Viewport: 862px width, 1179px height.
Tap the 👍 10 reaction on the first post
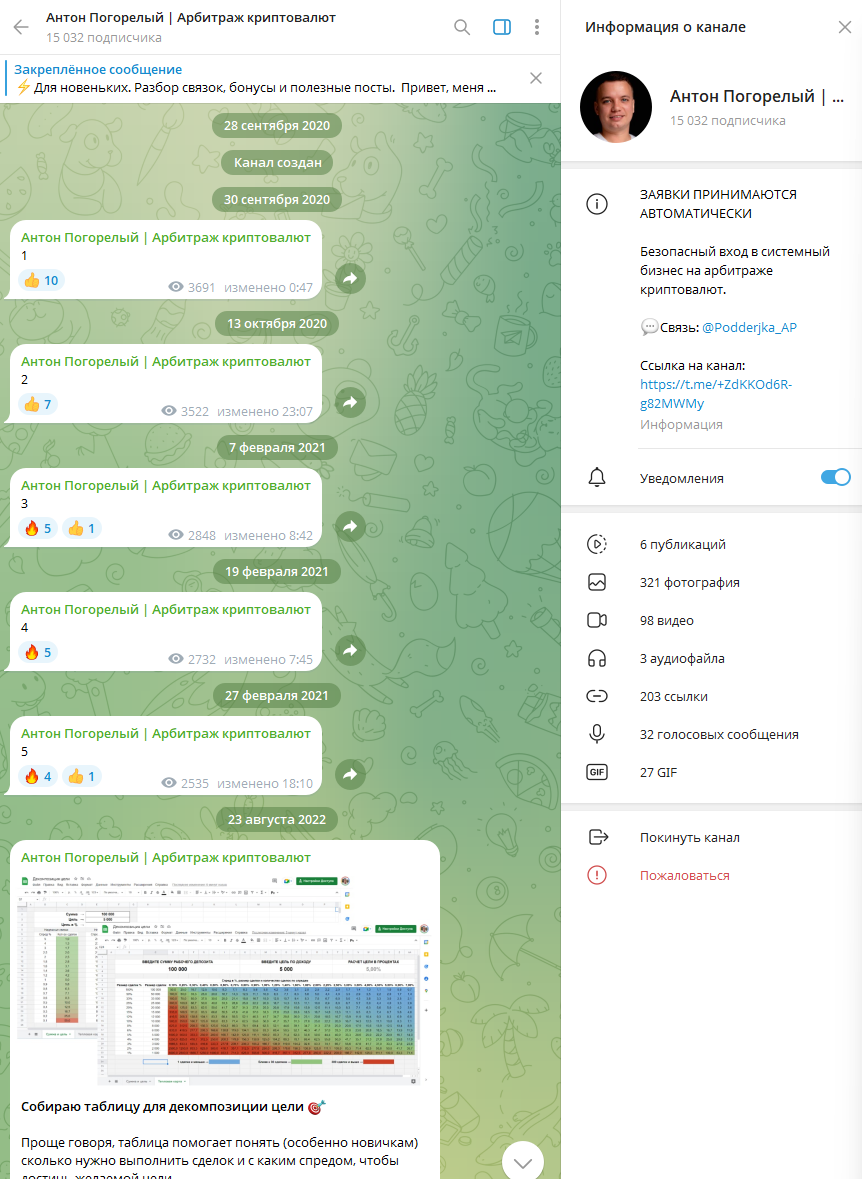(x=40, y=280)
